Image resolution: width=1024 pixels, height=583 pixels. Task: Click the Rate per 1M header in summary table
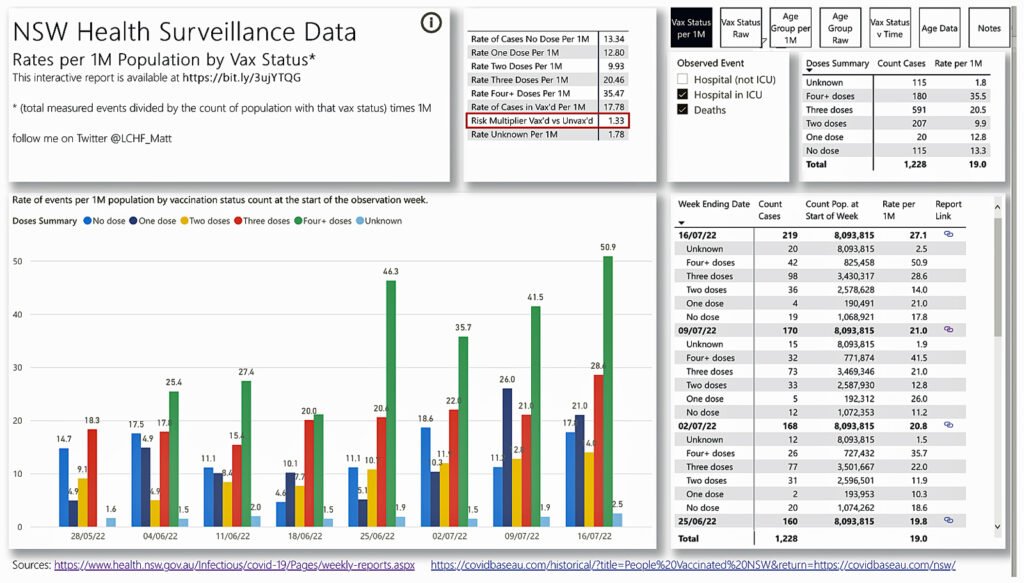pyautogui.click(x=958, y=63)
